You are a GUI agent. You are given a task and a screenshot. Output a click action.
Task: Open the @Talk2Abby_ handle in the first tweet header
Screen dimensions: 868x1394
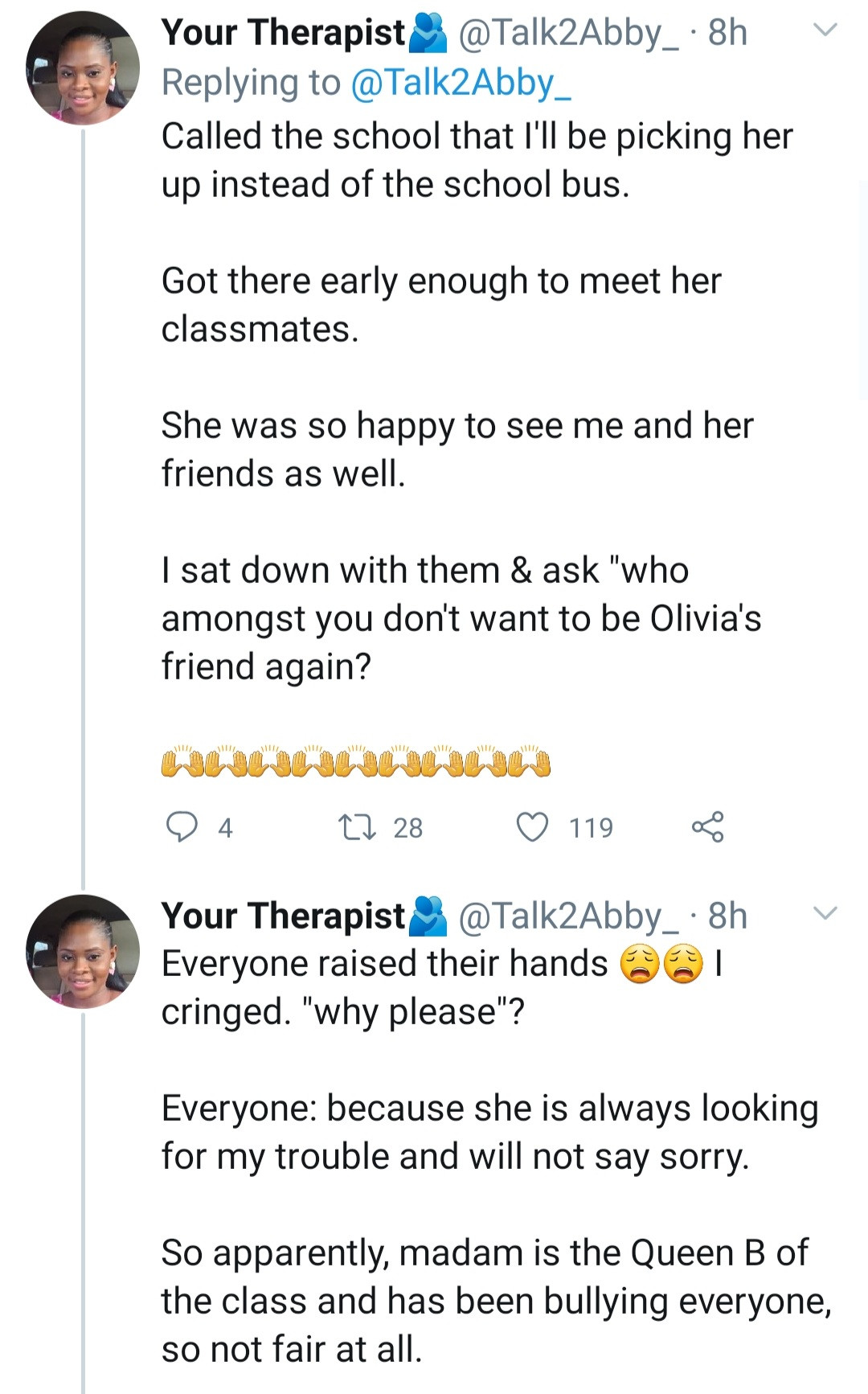(x=567, y=33)
